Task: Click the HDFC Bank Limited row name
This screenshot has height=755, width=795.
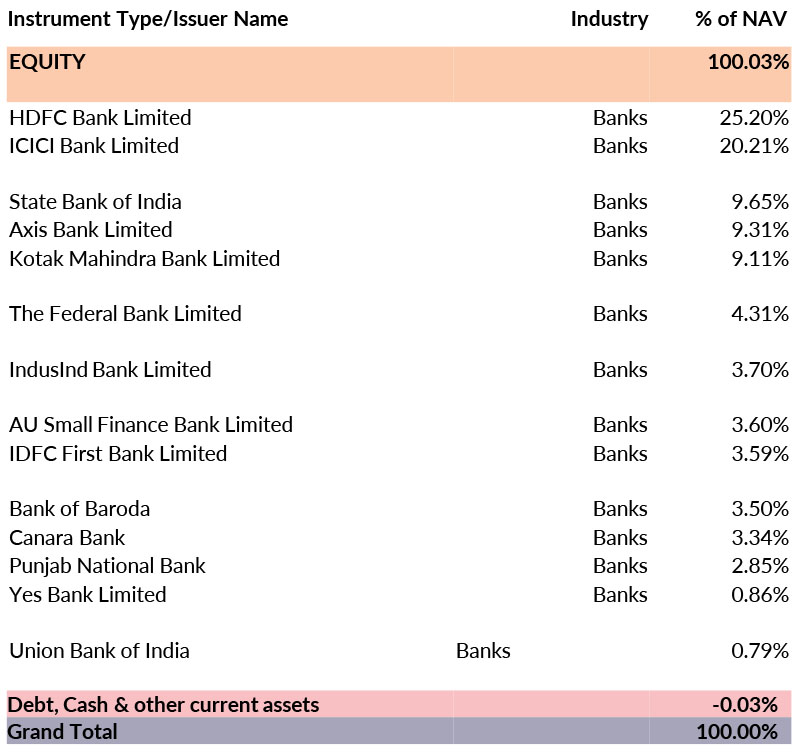Action: click(100, 118)
